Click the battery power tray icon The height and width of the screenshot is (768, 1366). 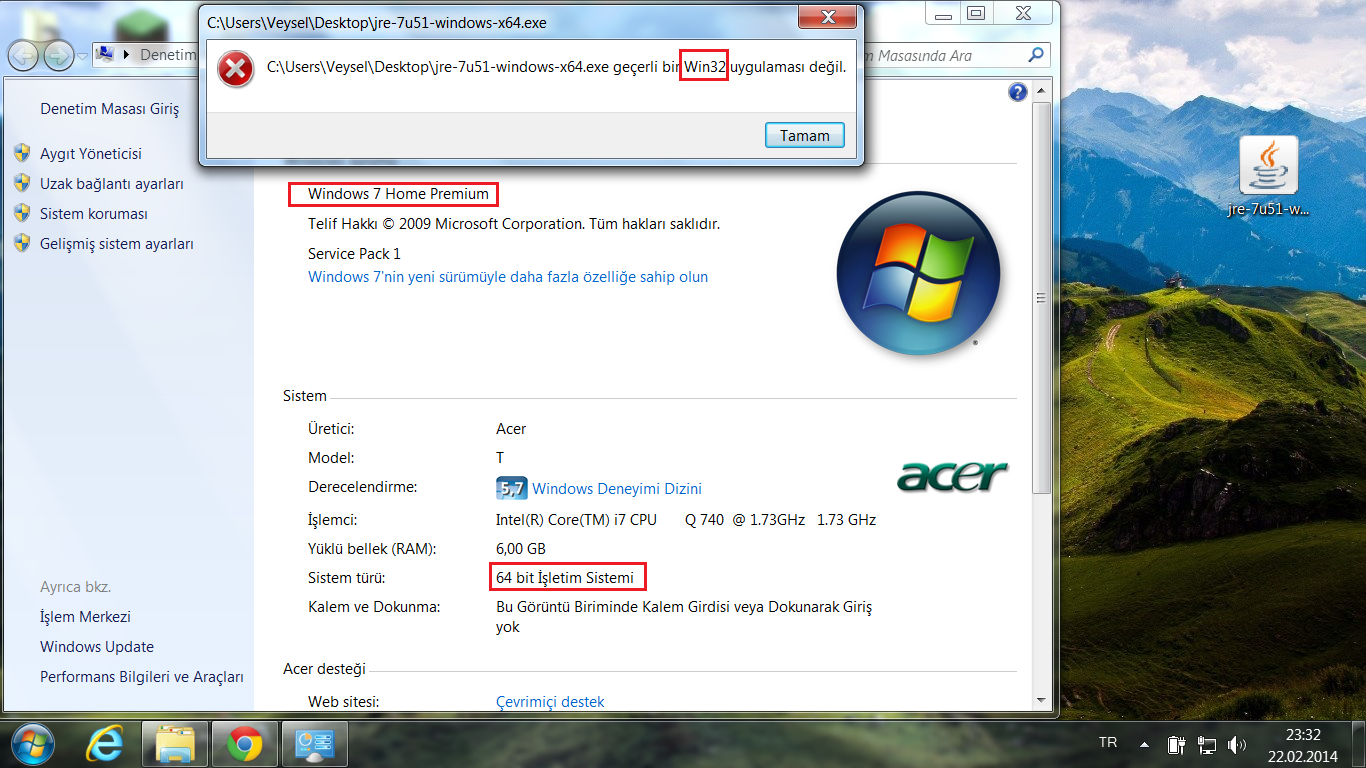point(1176,744)
